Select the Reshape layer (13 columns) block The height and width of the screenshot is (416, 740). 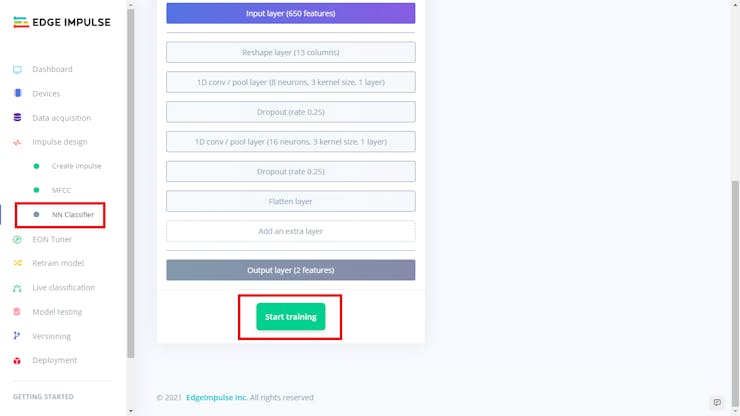coord(290,52)
